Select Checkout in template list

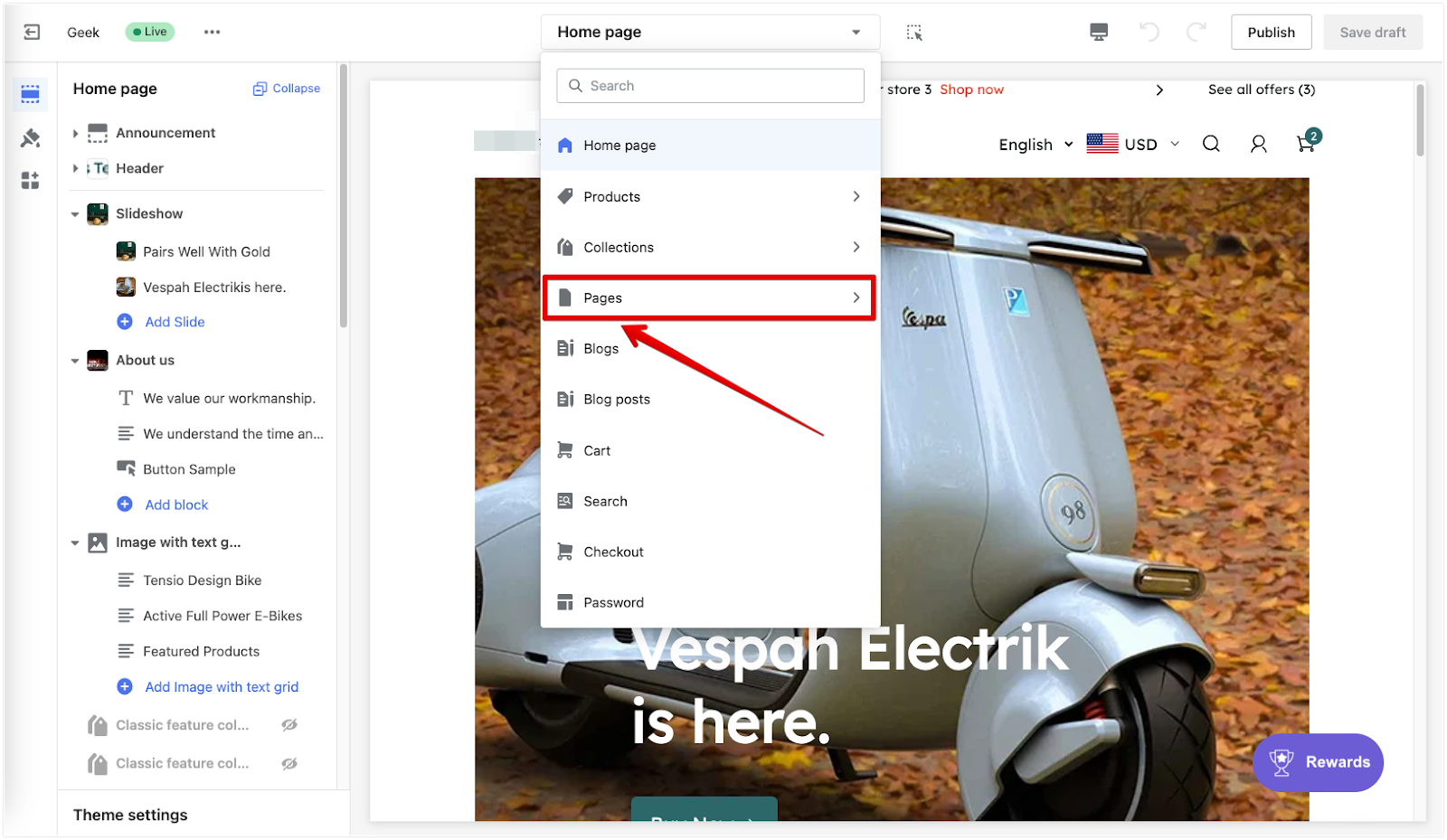pyautogui.click(x=710, y=552)
